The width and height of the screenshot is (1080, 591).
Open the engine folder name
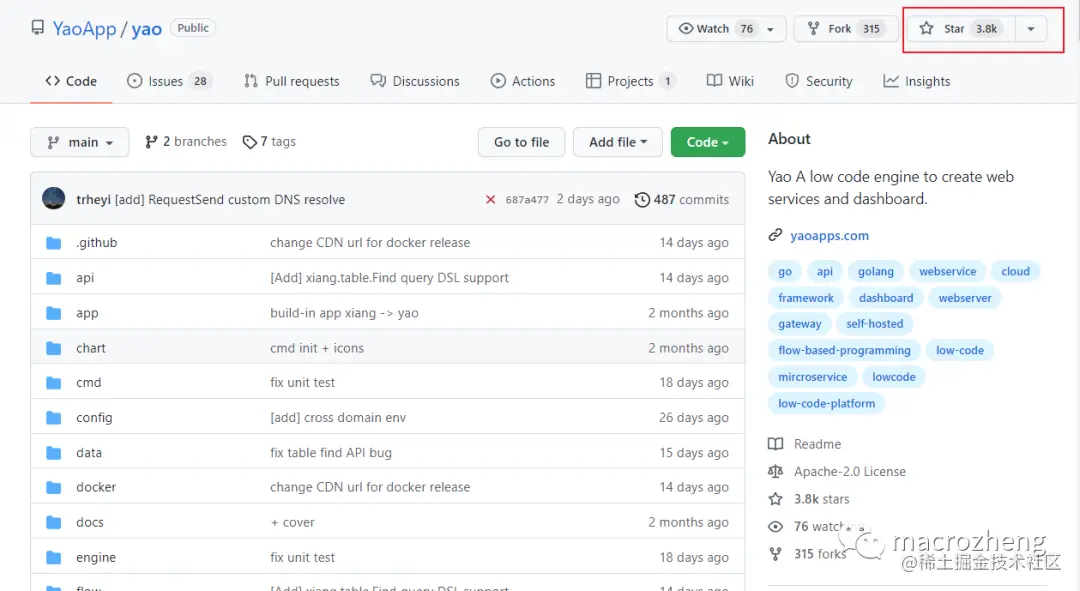(96, 558)
